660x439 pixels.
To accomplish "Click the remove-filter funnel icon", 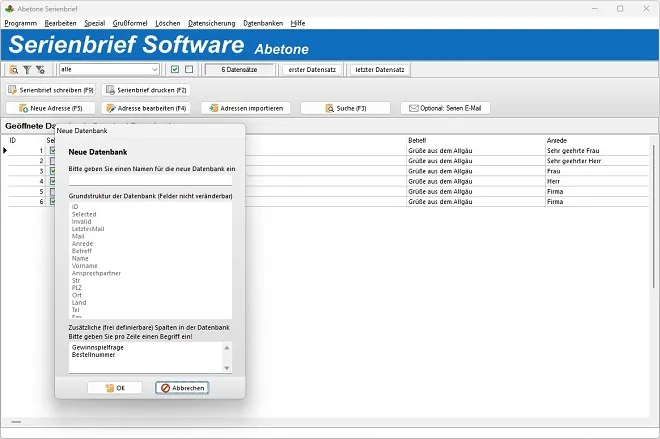I will pos(40,69).
